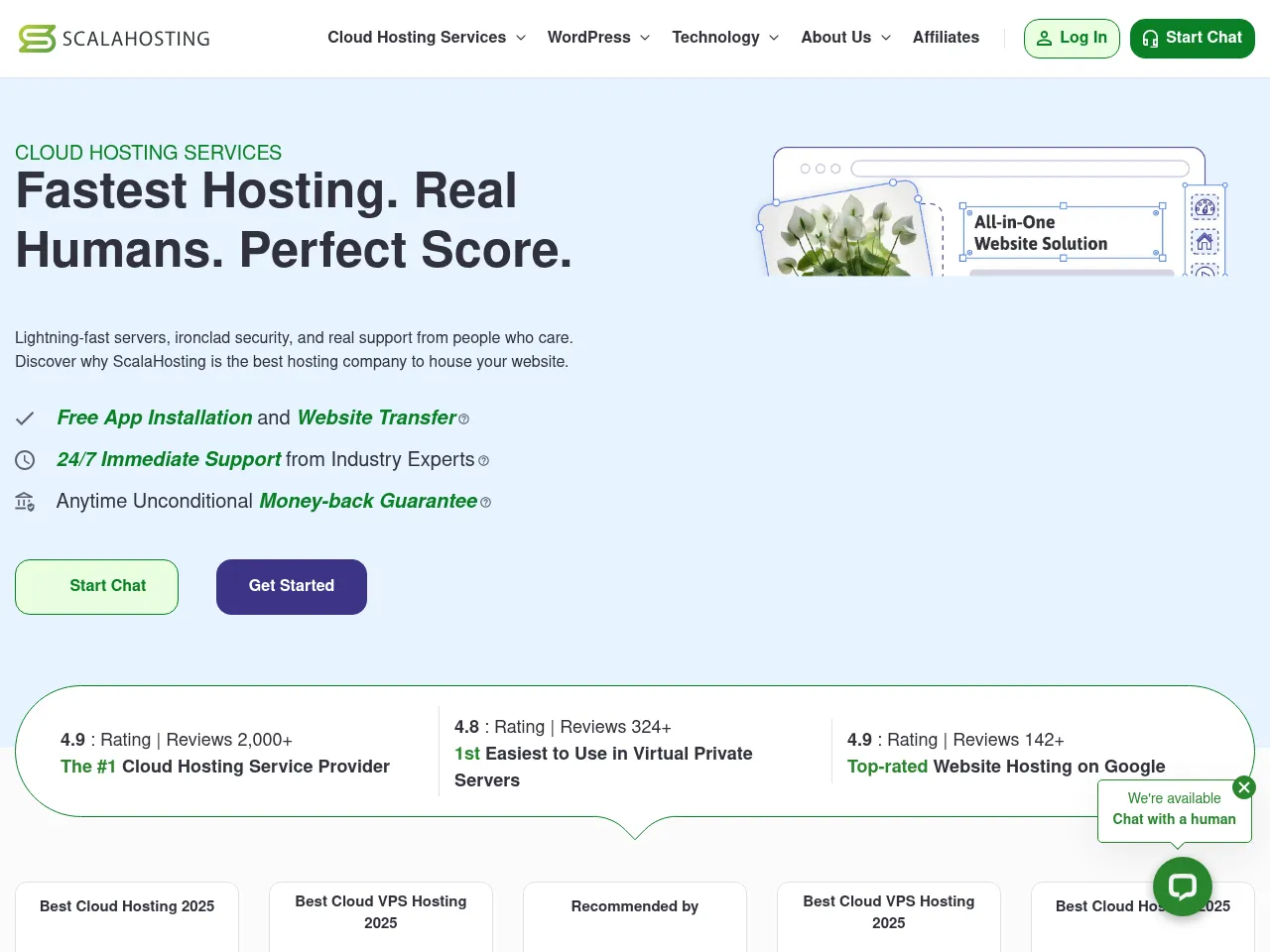Dismiss the 'We're available' chat popup
The width and height of the screenshot is (1270, 952).
[1243, 786]
